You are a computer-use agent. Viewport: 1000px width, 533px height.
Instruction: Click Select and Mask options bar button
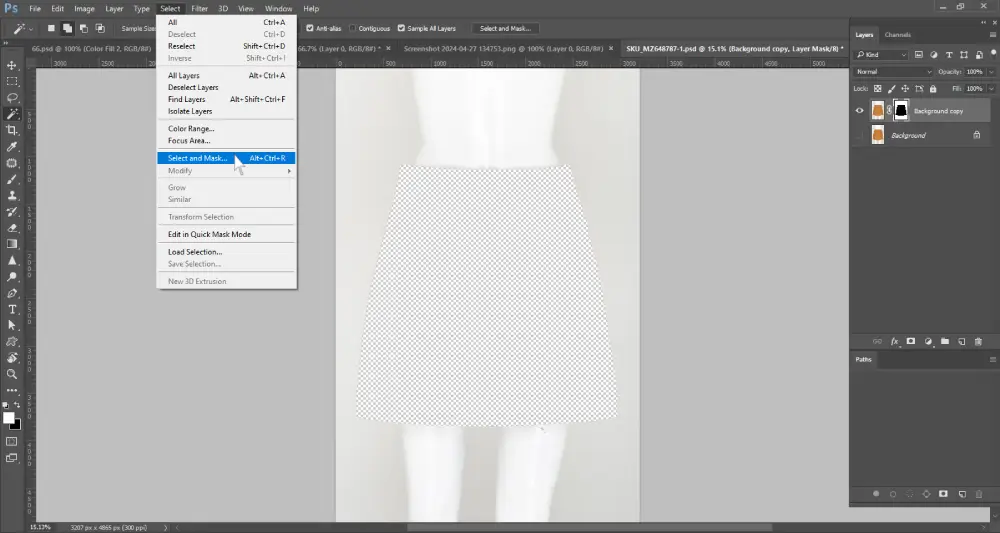[505, 28]
